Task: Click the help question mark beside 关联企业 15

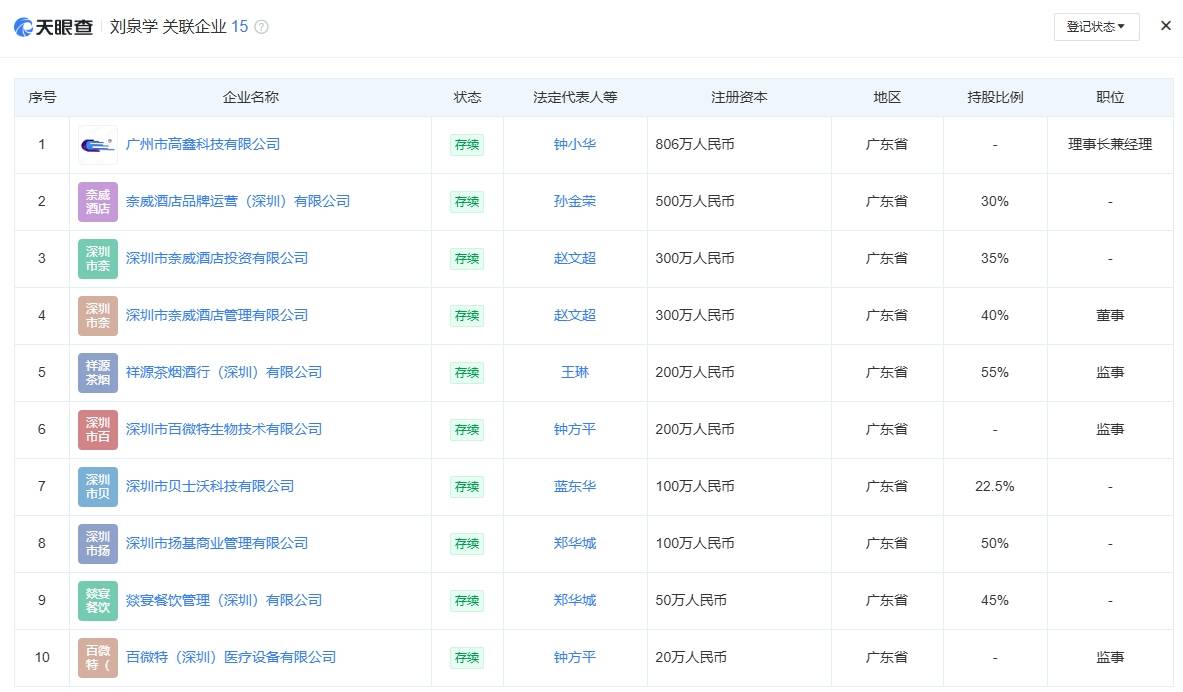Action: [x=262, y=27]
